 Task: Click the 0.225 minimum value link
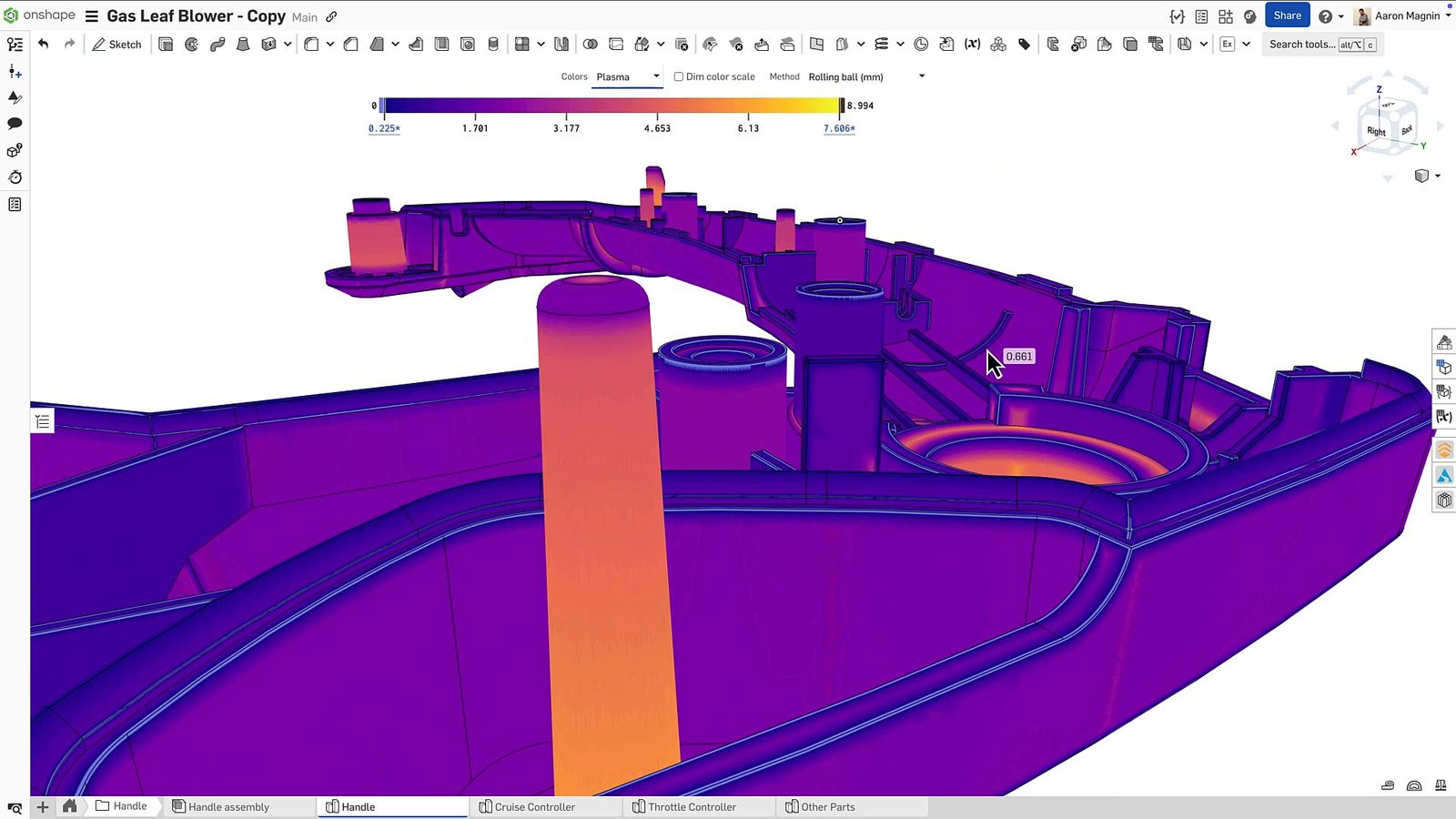384,128
